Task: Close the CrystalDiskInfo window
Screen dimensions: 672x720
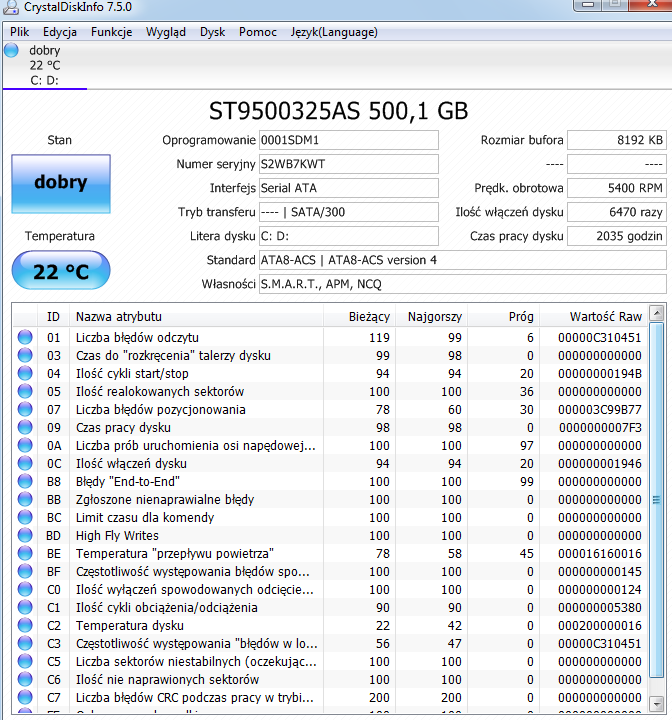Action: (x=652, y=5)
